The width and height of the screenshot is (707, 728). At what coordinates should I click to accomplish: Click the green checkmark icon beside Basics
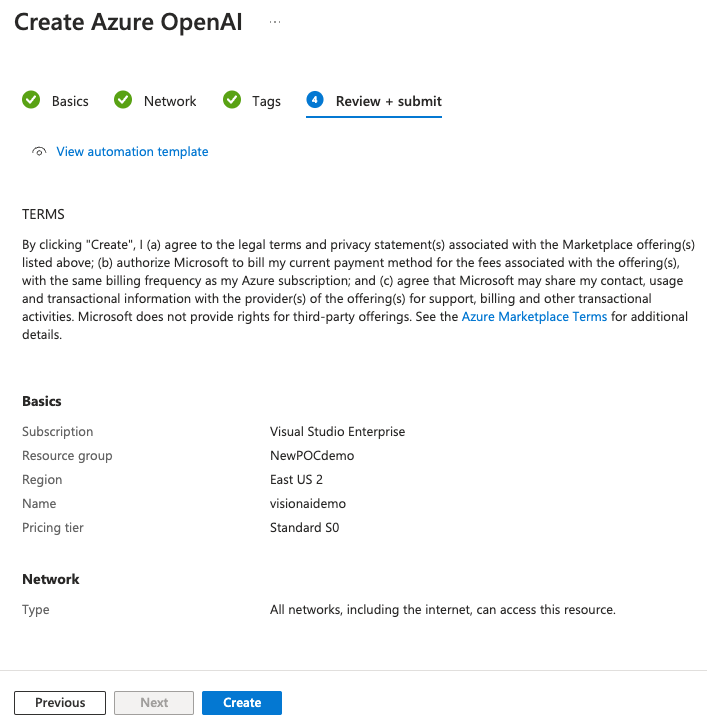click(x=31, y=100)
